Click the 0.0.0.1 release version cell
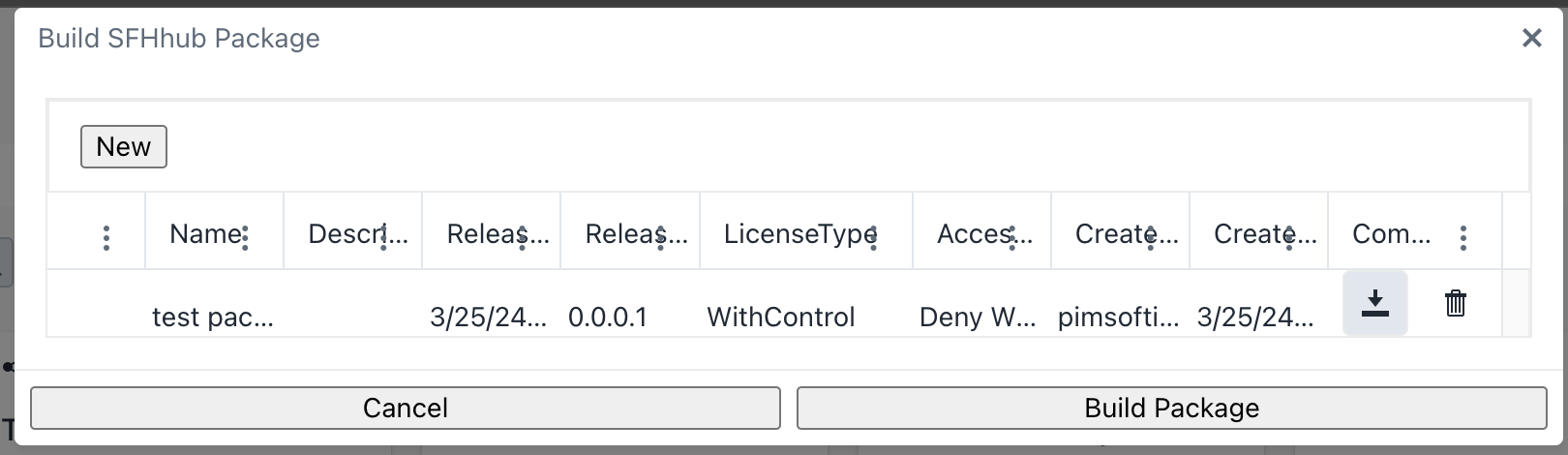 pos(608,318)
